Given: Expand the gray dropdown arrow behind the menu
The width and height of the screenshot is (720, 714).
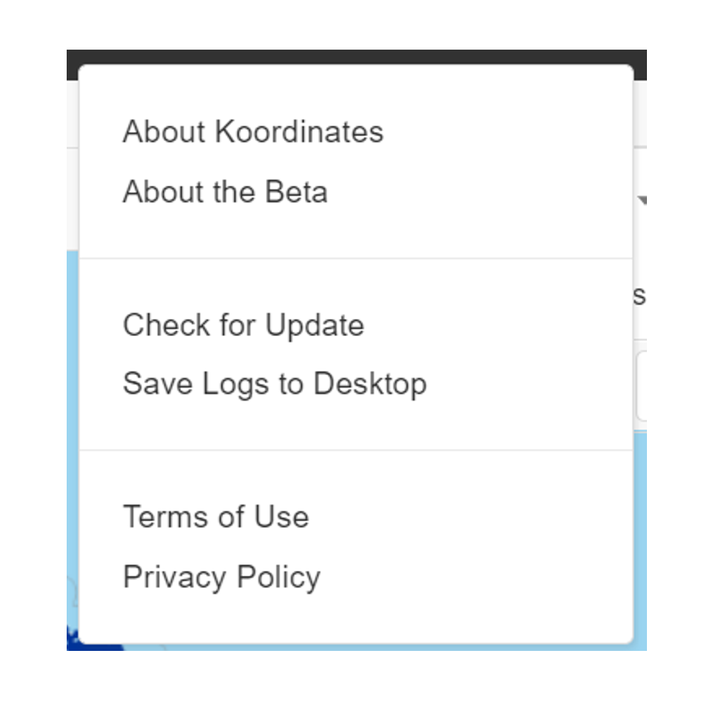Looking at the screenshot, I should tap(642, 200).
